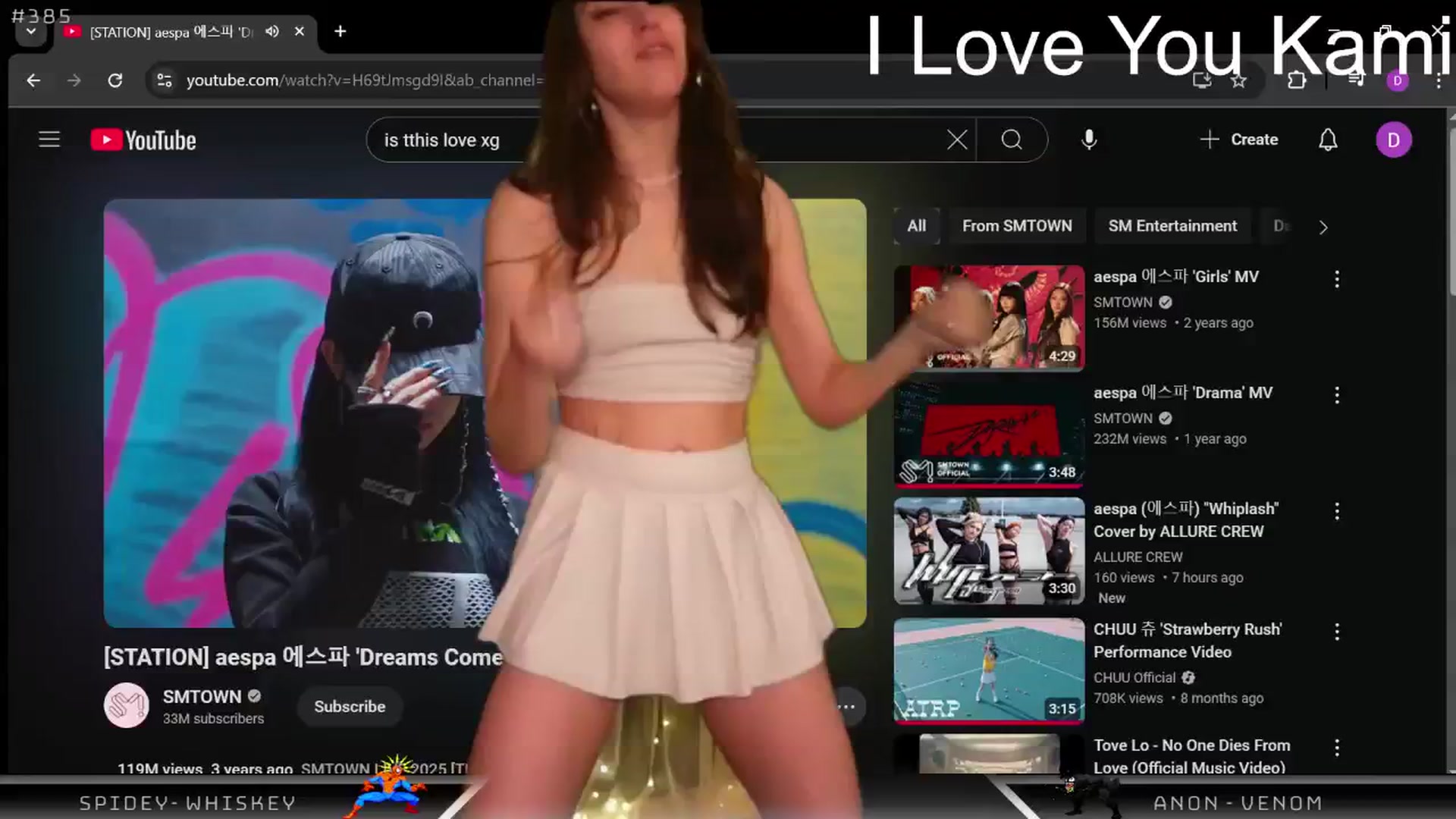1456x819 pixels.
Task: Open SMTOWN channel name link
Action: (x=202, y=697)
